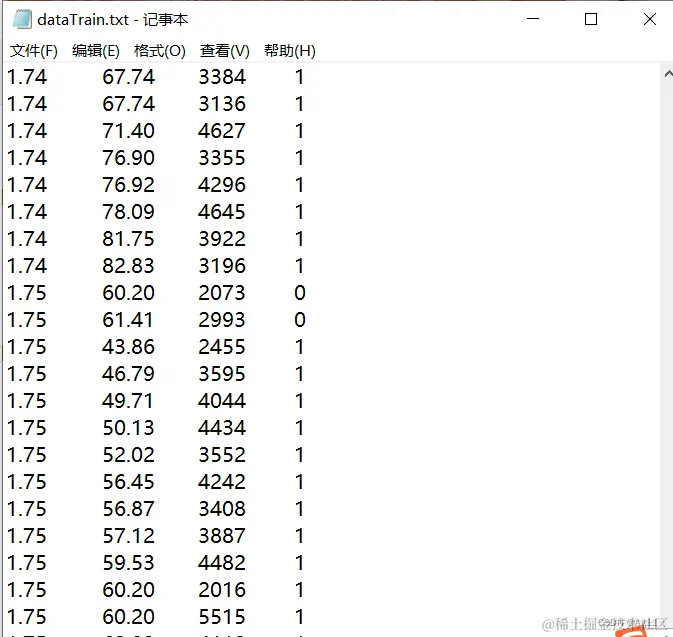Click the value 50.13
673x637 pixels.
tap(128, 428)
